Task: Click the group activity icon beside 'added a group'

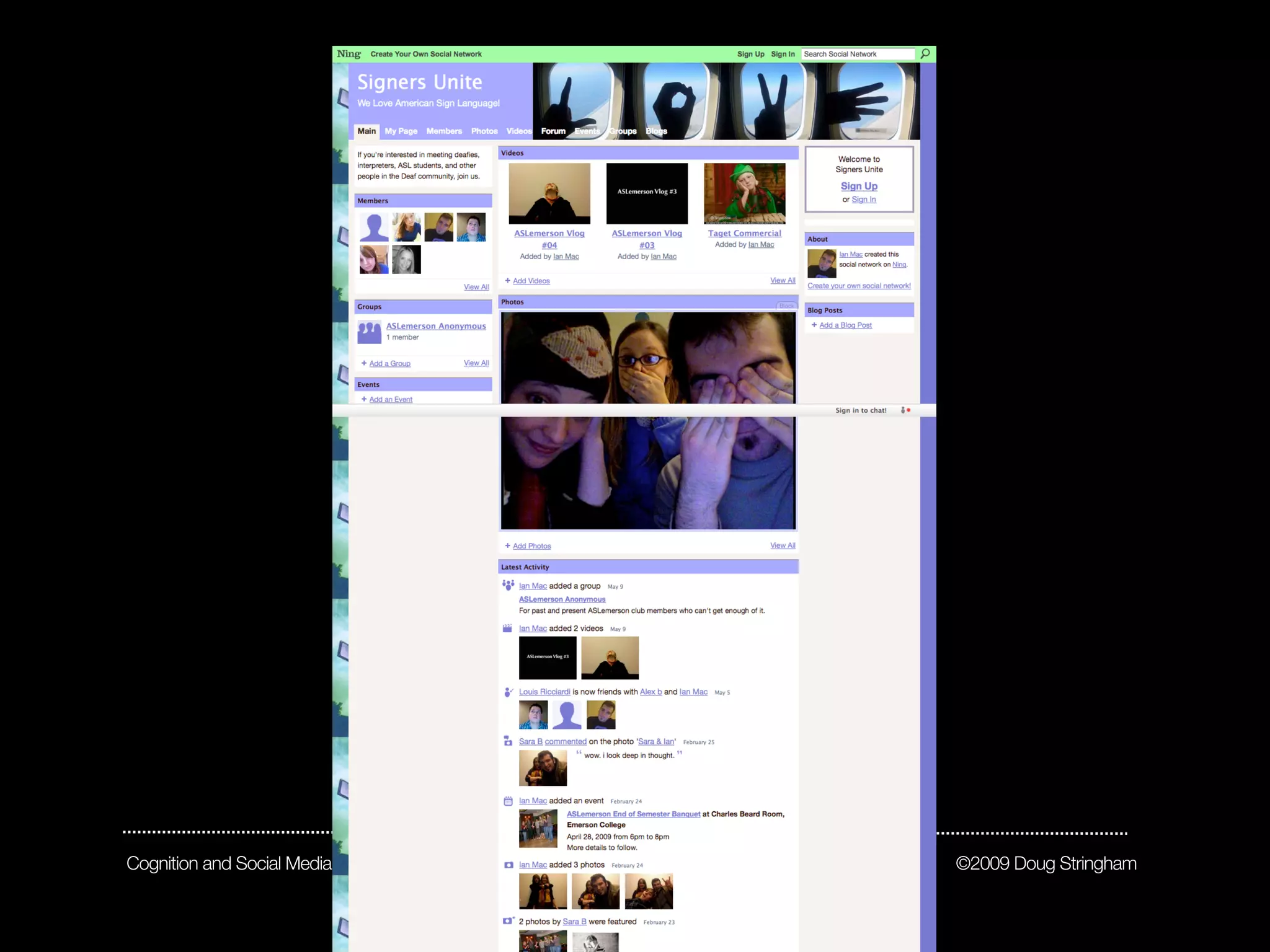Action: 508,585
